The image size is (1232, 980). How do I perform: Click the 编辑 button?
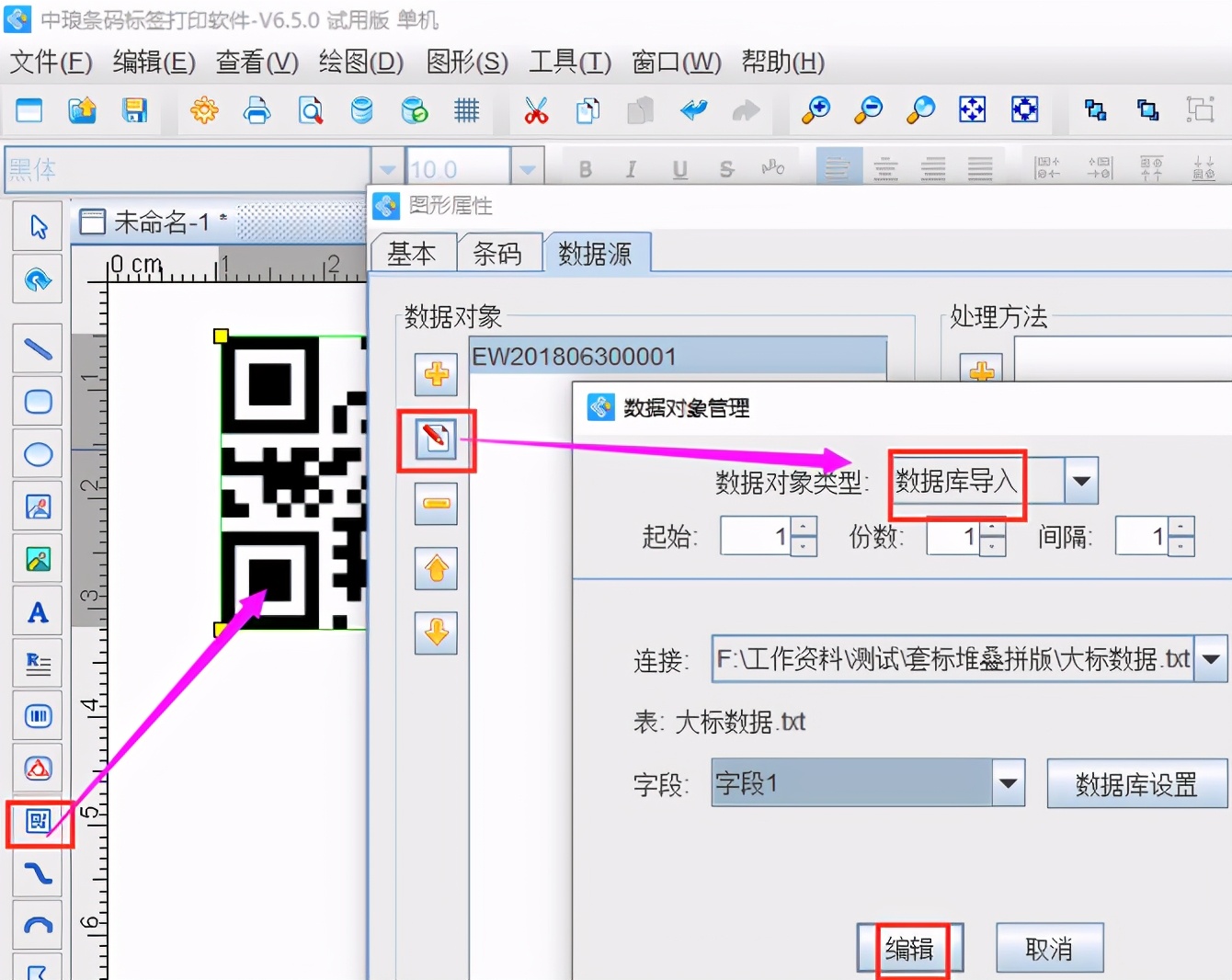click(x=909, y=949)
